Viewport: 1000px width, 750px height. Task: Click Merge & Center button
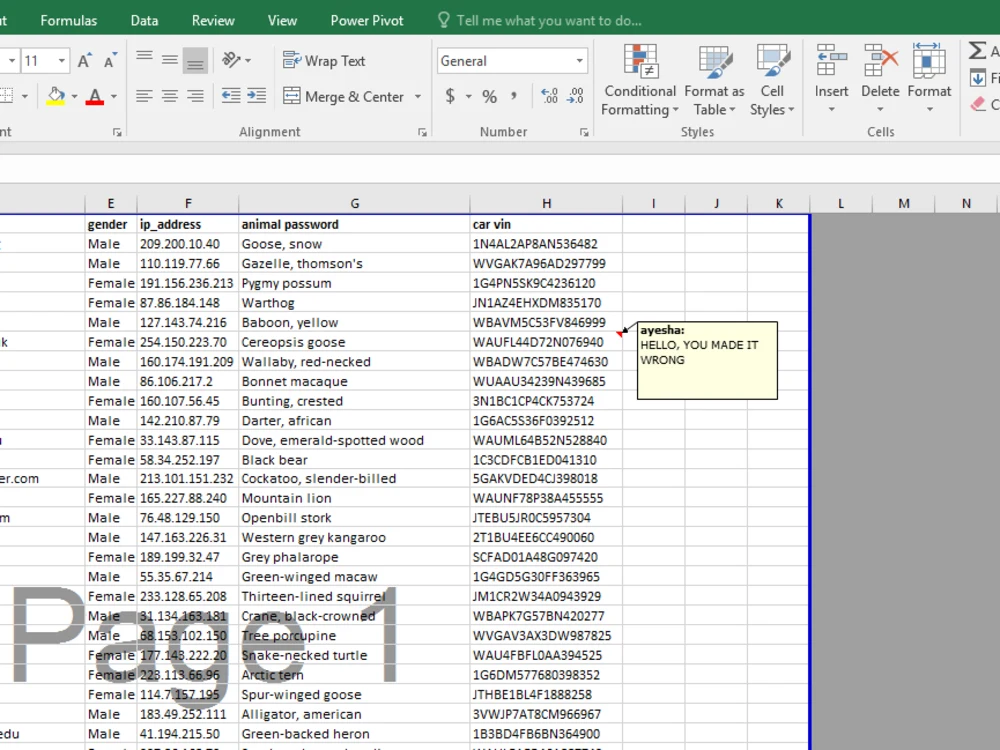343,96
